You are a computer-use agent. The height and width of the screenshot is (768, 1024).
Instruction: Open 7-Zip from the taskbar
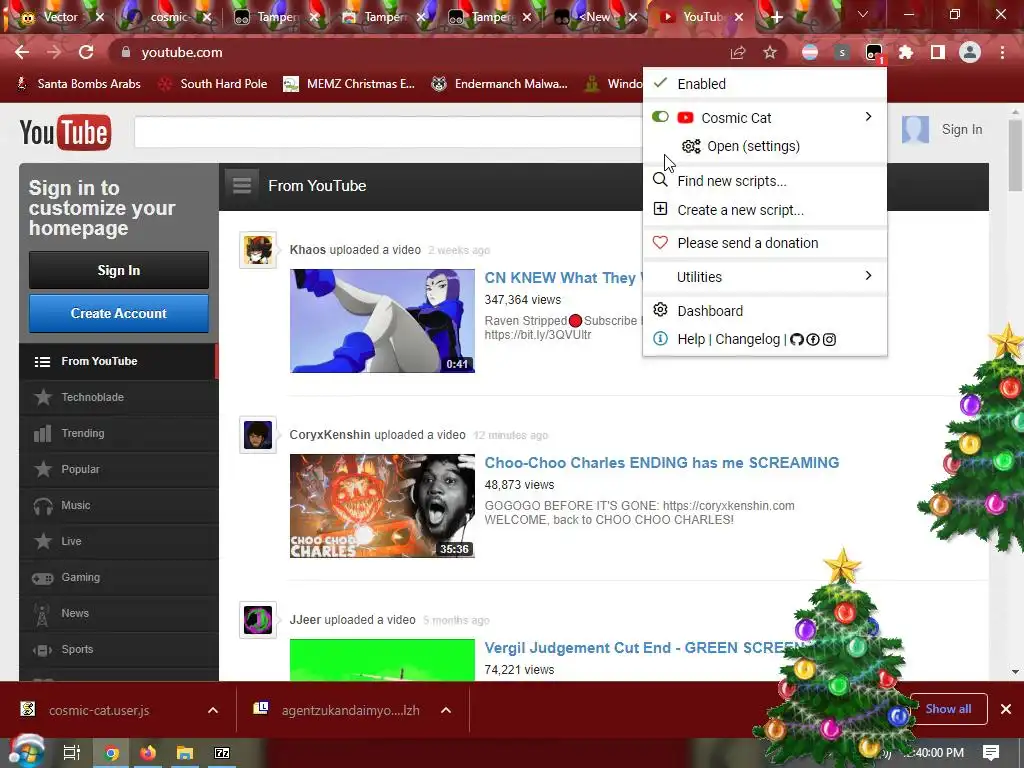click(x=222, y=753)
